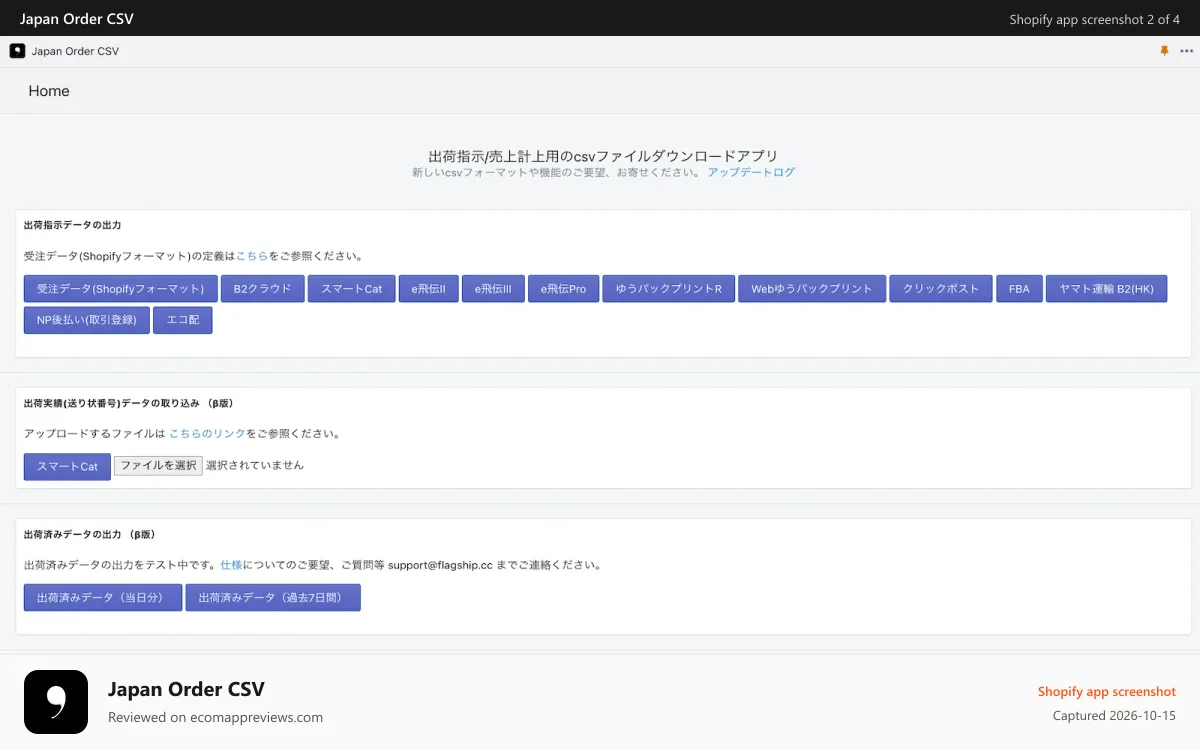
Task: Click the ヤマト運輸 B2(HK) button
Action: click(x=1106, y=289)
